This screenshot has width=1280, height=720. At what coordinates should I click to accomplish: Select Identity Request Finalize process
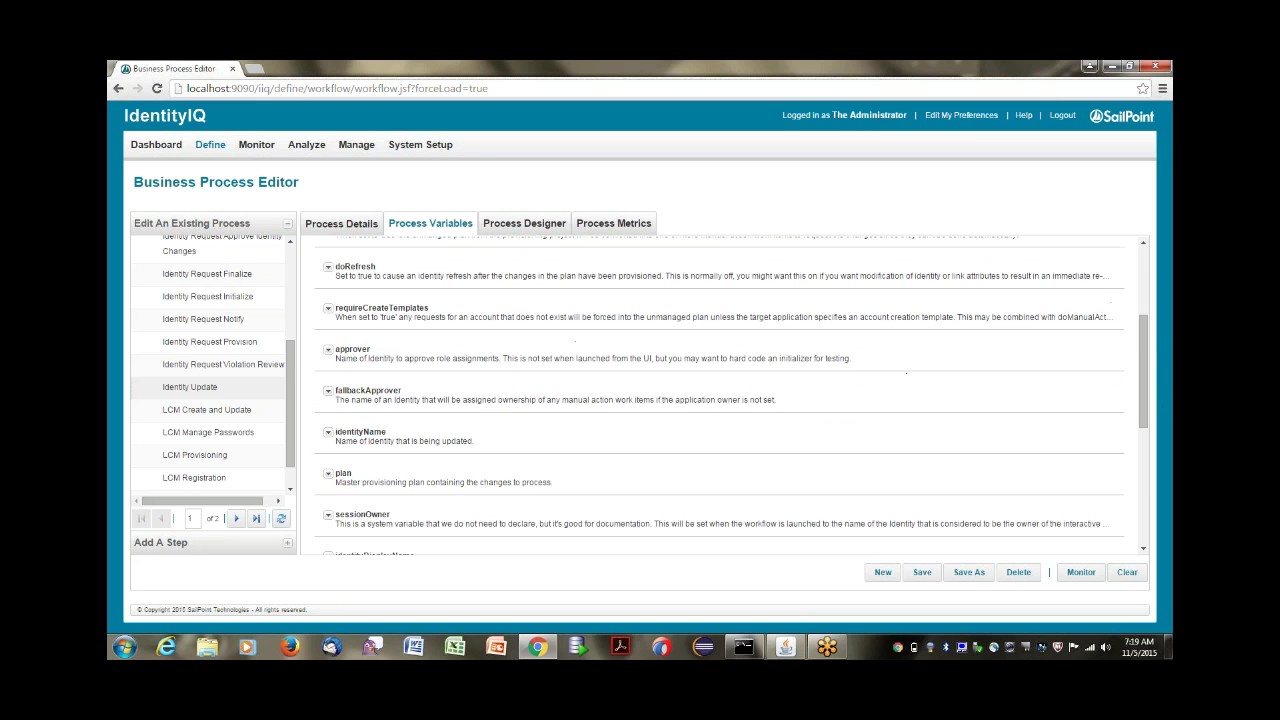pyautogui.click(x=207, y=274)
